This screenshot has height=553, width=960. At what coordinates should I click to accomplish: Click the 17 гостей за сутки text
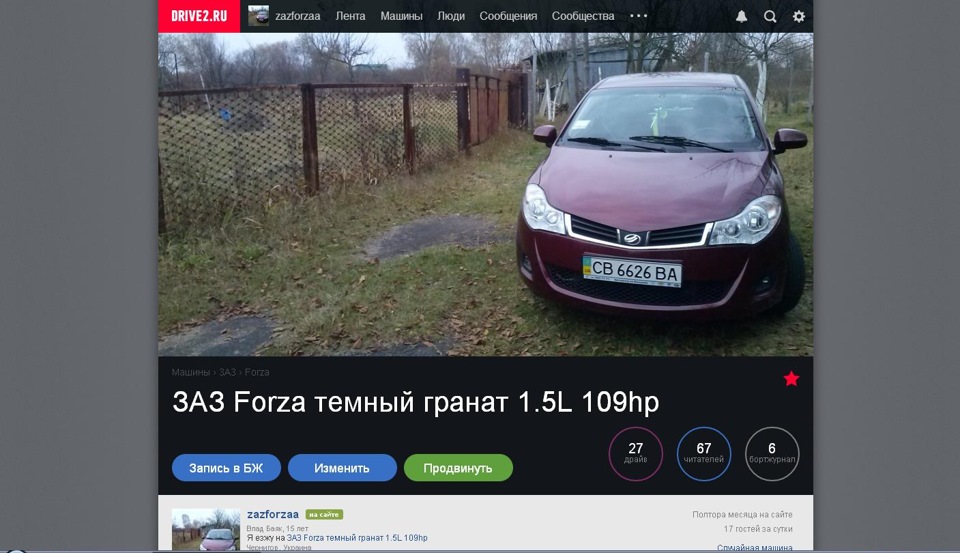758,529
